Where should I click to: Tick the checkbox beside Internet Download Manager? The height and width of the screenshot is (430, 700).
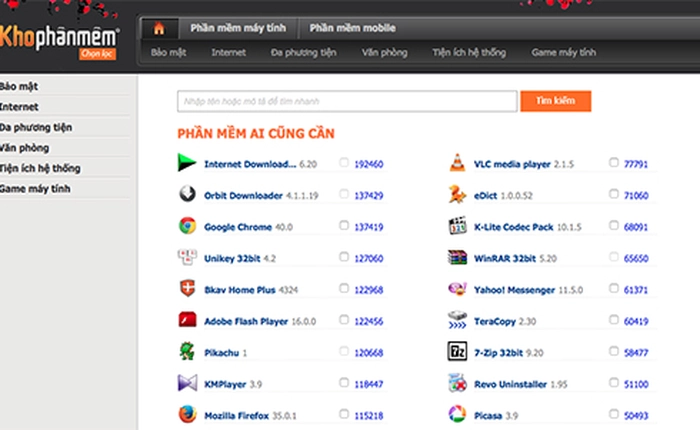[344, 163]
